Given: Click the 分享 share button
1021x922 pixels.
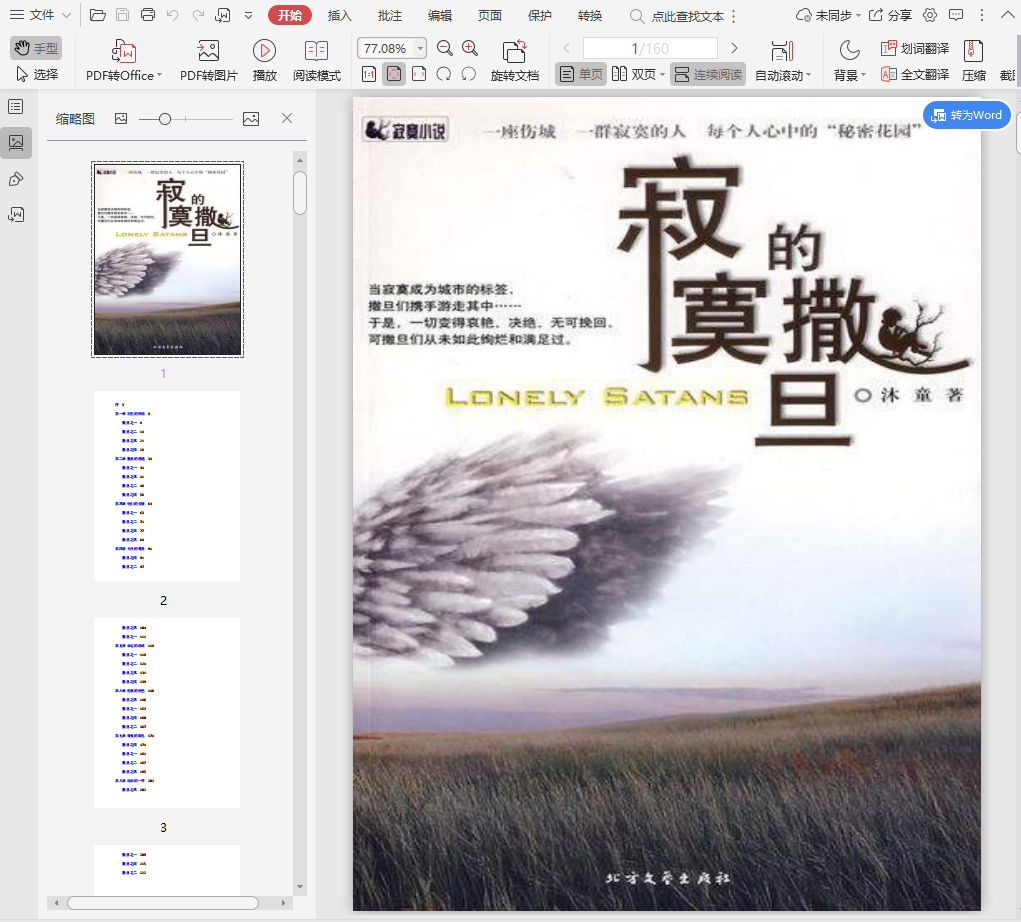Looking at the screenshot, I should click(x=891, y=15).
